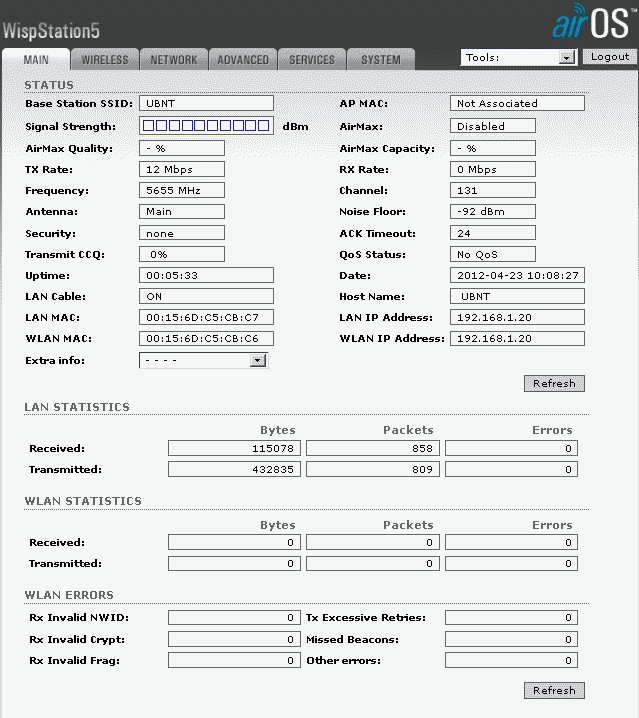Click the Transmit CCQ 0% value
Image resolution: width=639 pixels, height=718 pixels.
coord(182,254)
